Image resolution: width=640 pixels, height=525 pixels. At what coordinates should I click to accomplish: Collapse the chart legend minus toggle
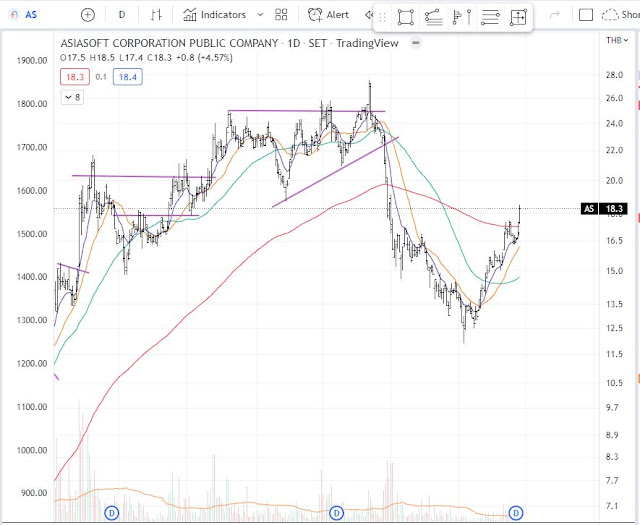click(416, 42)
